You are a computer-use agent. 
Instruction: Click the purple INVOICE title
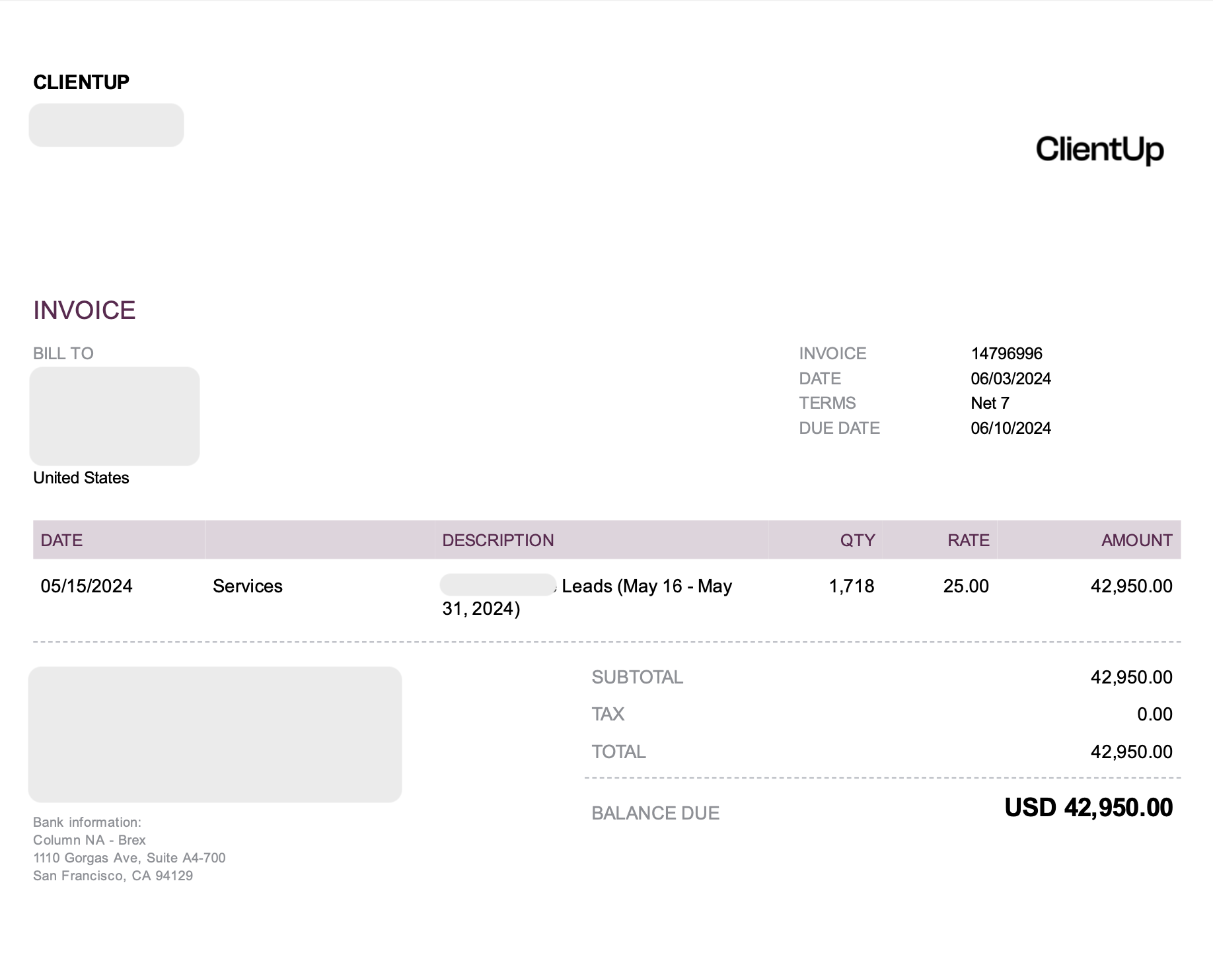tap(85, 310)
